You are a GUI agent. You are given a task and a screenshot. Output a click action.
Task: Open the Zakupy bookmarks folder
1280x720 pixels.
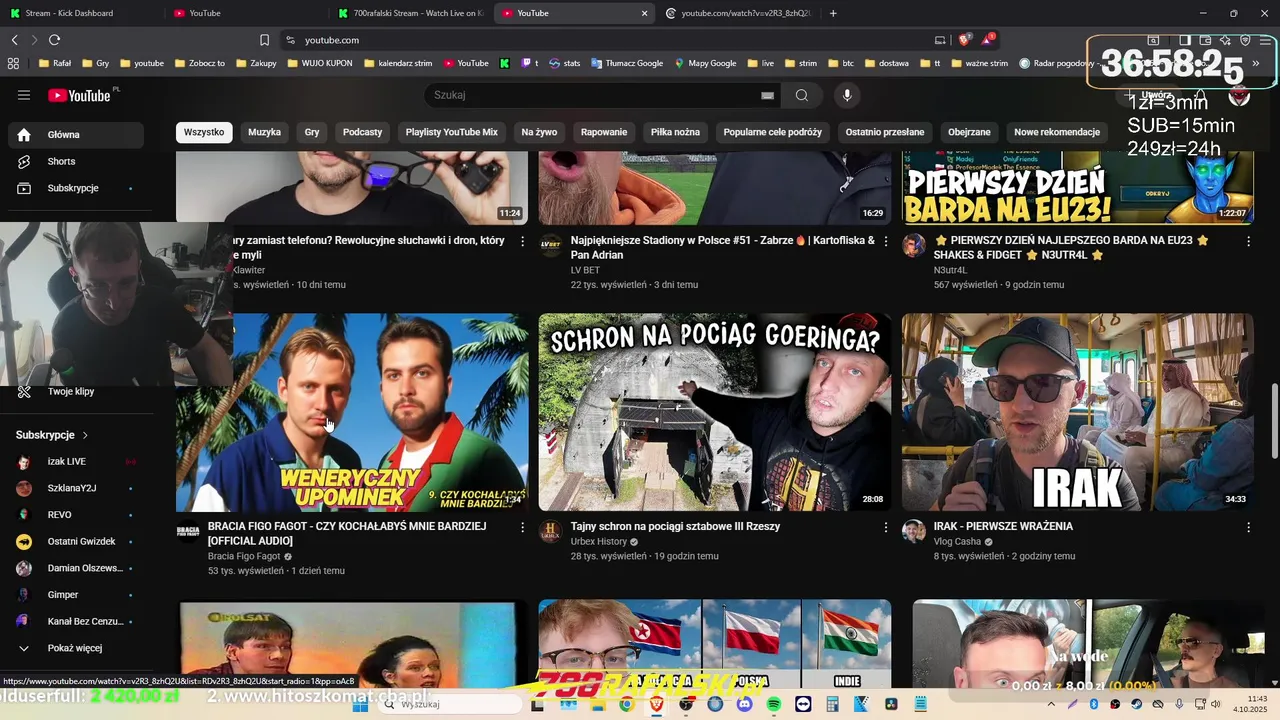pyautogui.click(x=256, y=63)
